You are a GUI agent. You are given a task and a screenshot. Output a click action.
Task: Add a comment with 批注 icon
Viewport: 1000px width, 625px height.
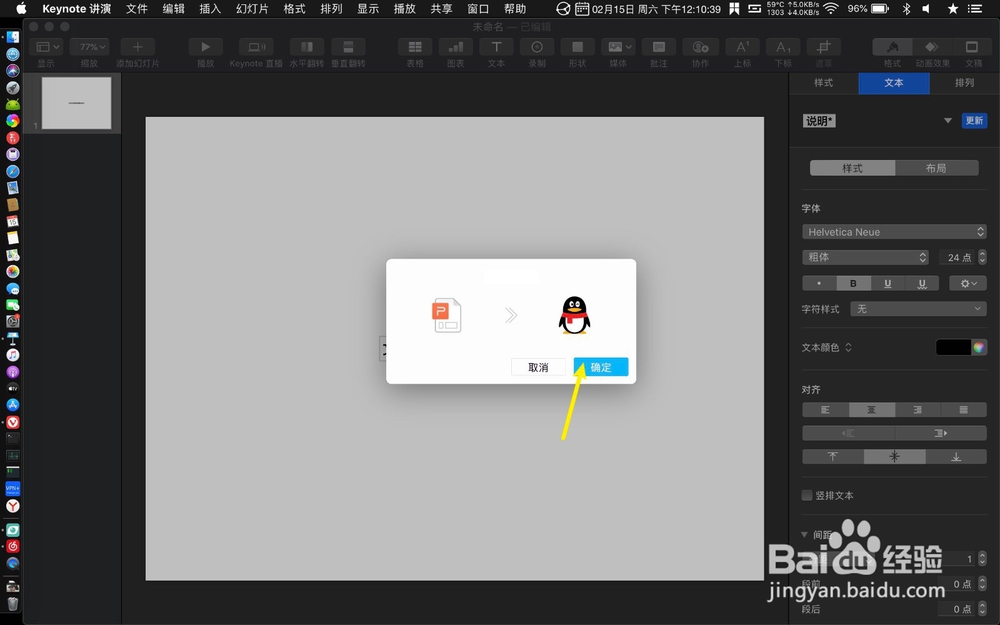[659, 47]
